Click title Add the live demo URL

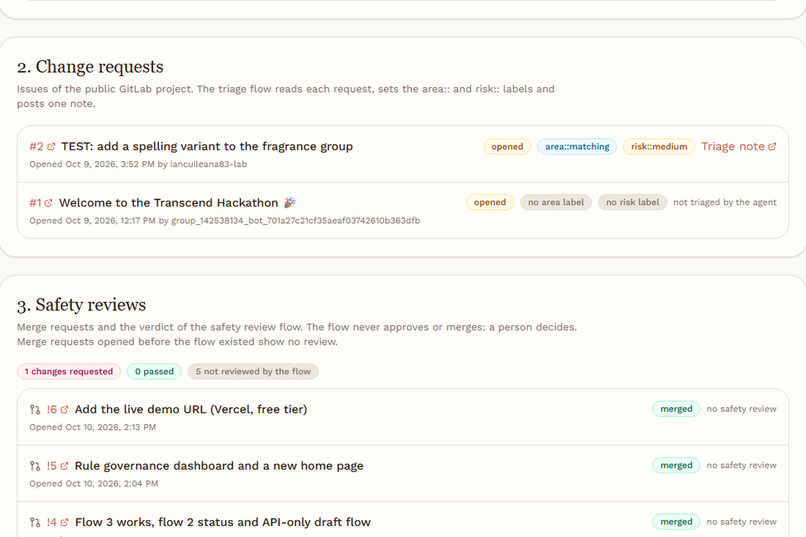[191, 410]
